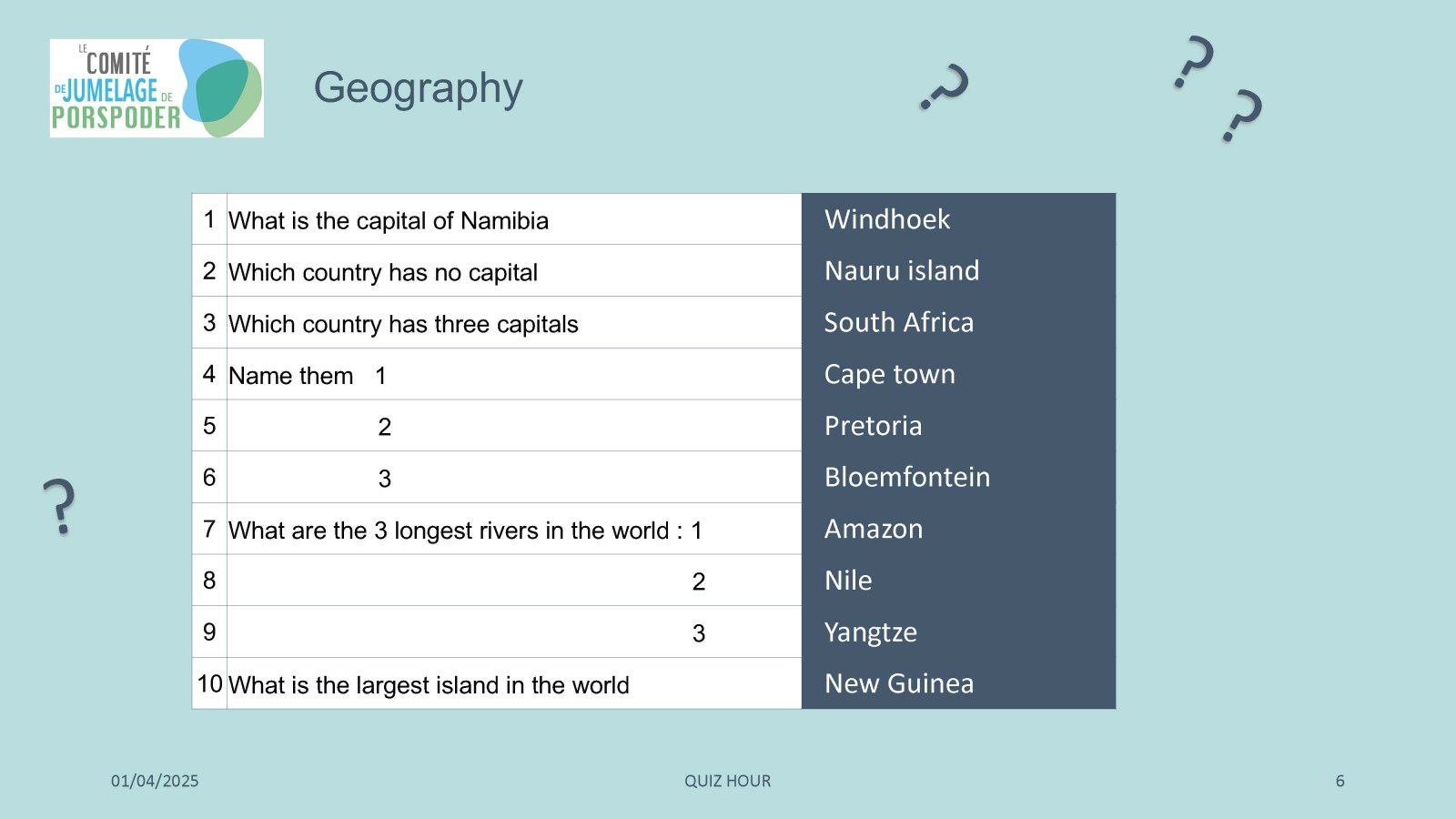Select row number 7 in the table
1456x819 pixels.
[x=209, y=529]
